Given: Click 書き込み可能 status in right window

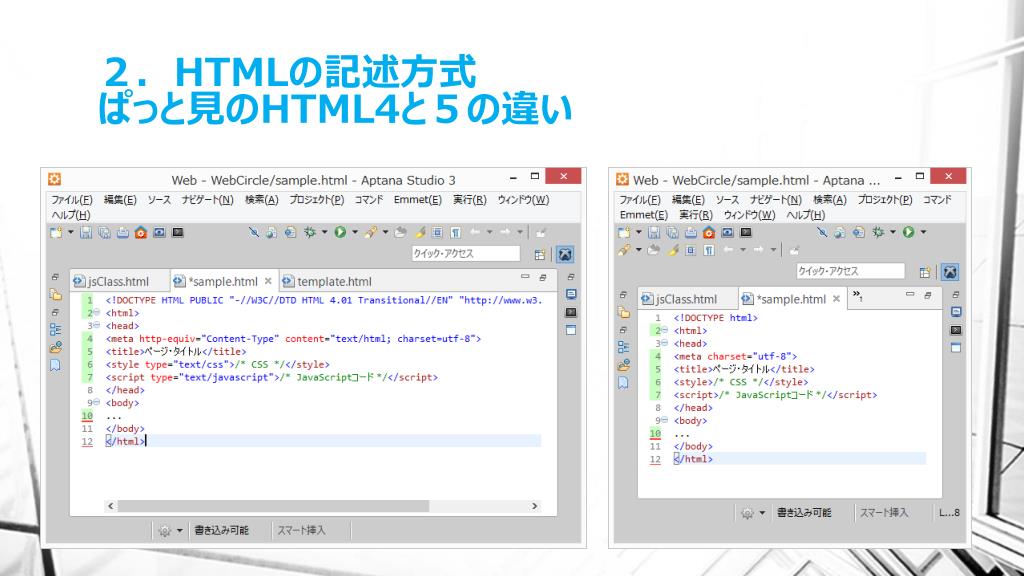Looking at the screenshot, I should coord(804,513).
